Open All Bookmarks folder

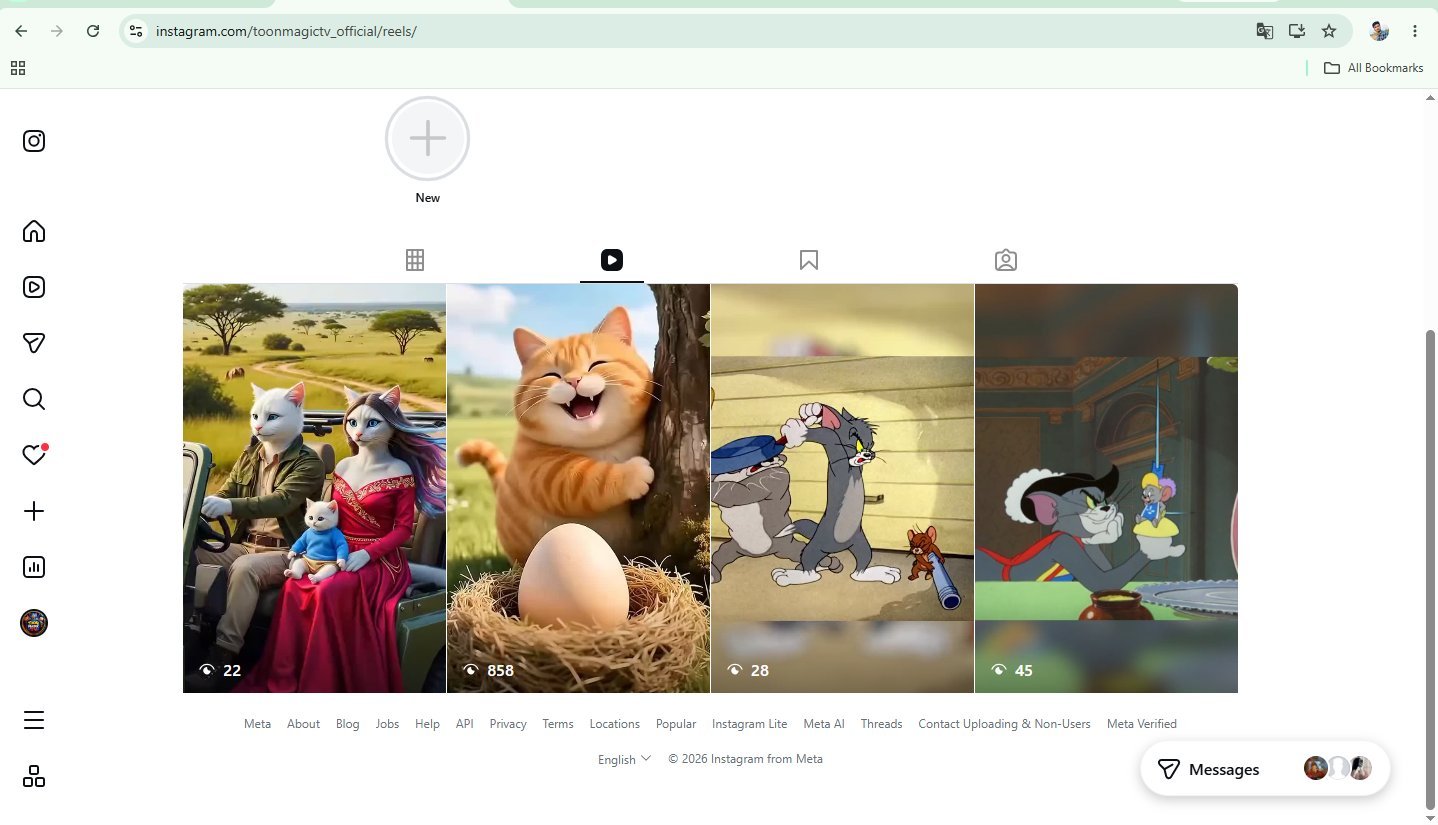point(1373,68)
